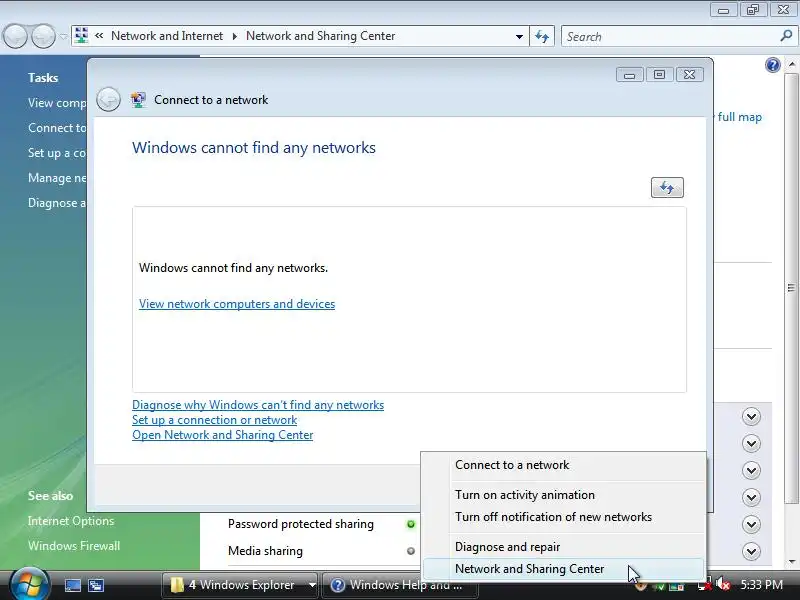This screenshot has width=800, height=600.
Task: Open Network and Sharing Center menu entry
Action: pos(563,569)
